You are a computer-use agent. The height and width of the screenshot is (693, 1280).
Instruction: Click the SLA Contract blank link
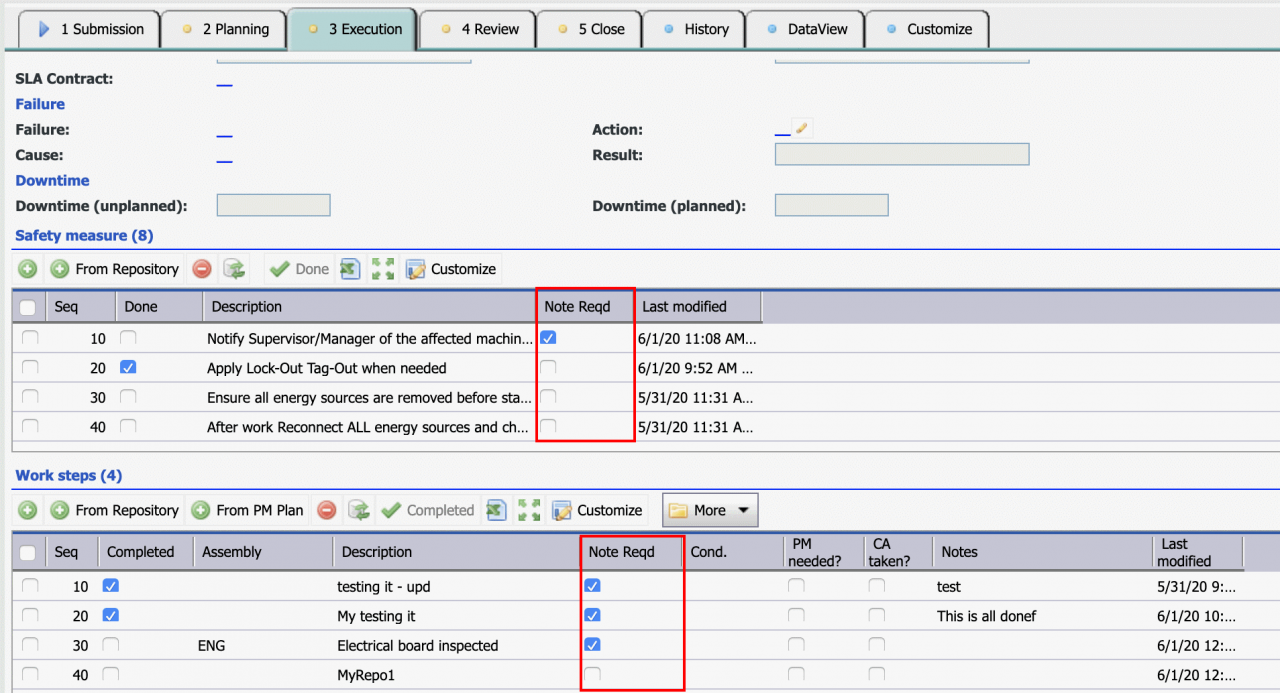click(x=224, y=79)
